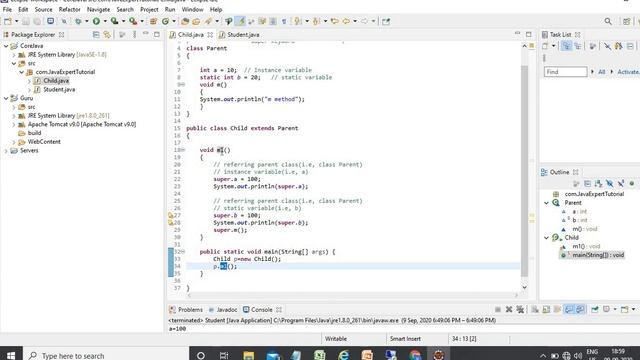Toggle Scheduled presentation in Task List
640x360 pixels.
tap(578, 47)
